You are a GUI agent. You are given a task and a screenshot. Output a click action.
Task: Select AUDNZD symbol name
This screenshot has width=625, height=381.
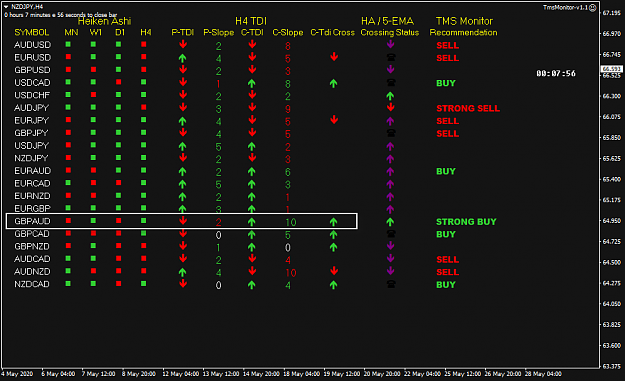point(32,271)
